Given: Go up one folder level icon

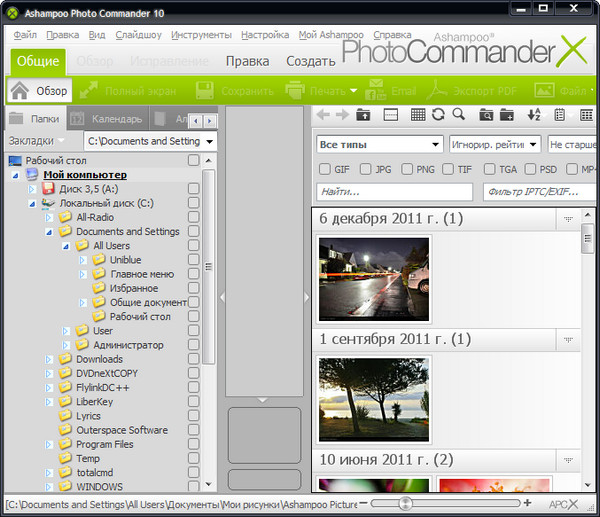Looking at the screenshot, I should pos(363,115).
